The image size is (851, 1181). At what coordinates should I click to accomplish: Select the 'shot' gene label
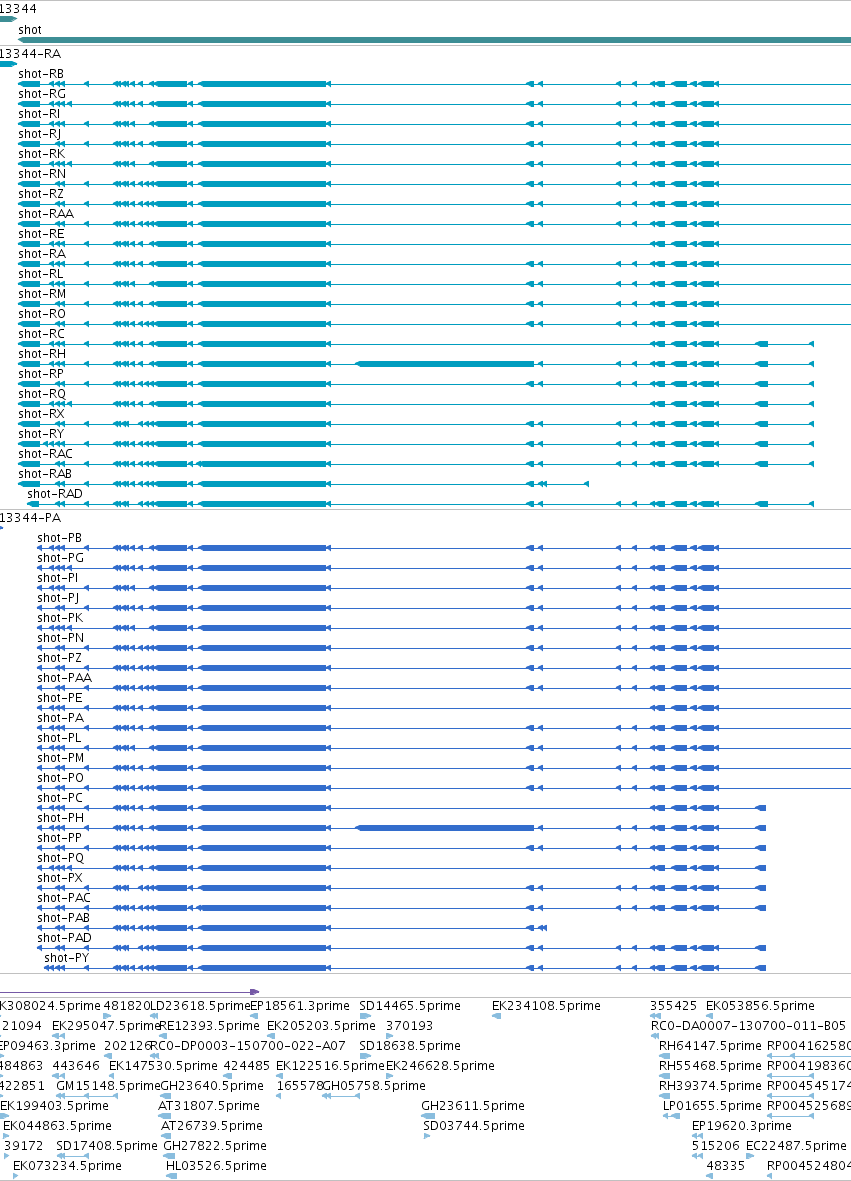(30, 30)
